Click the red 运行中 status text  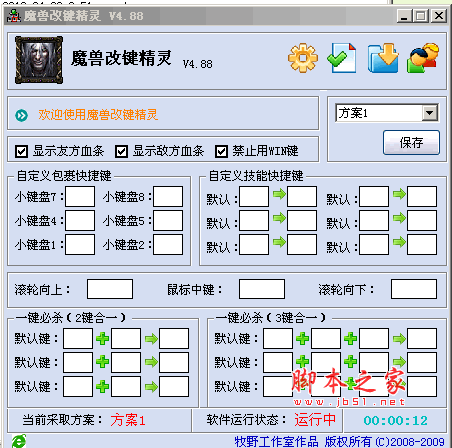(x=315, y=420)
